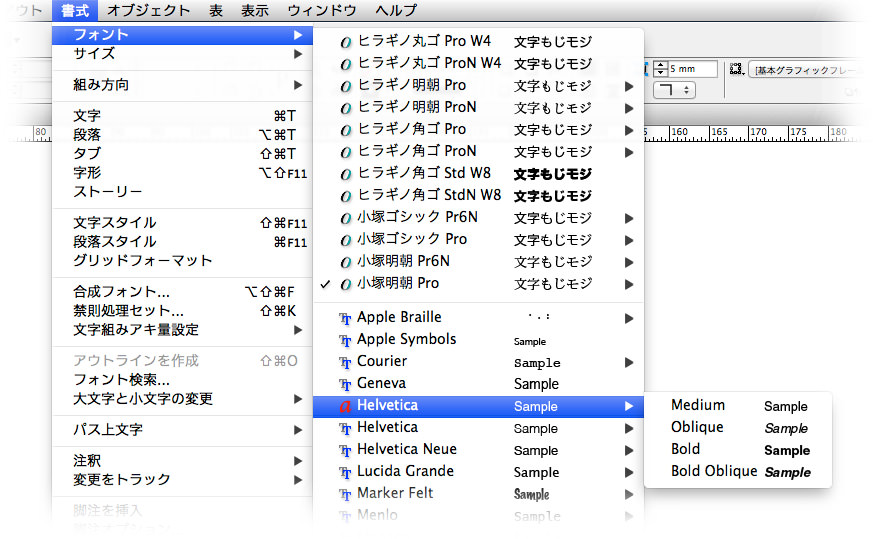Viewport: 873px width, 539px height.
Task: Expand the サイズ submenu
Action: pos(182,54)
